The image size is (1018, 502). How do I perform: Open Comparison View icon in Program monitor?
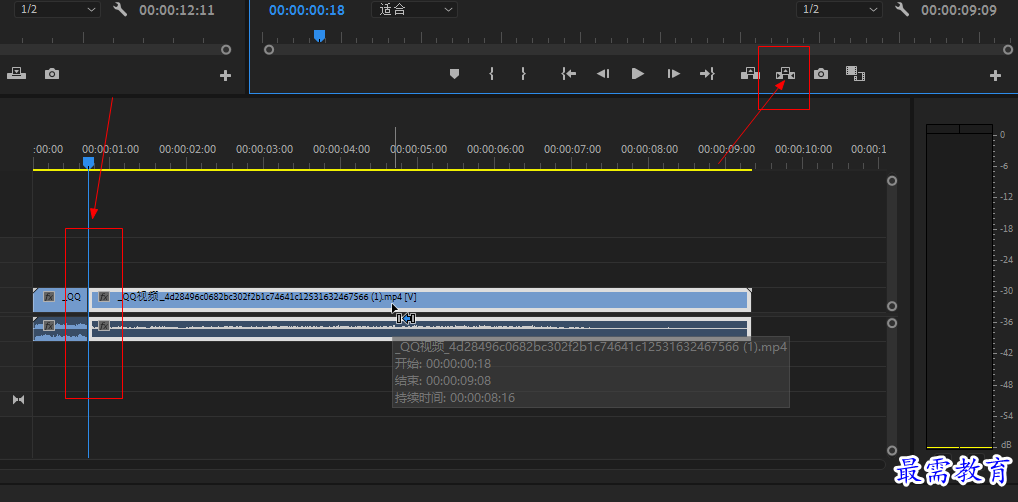(856, 73)
